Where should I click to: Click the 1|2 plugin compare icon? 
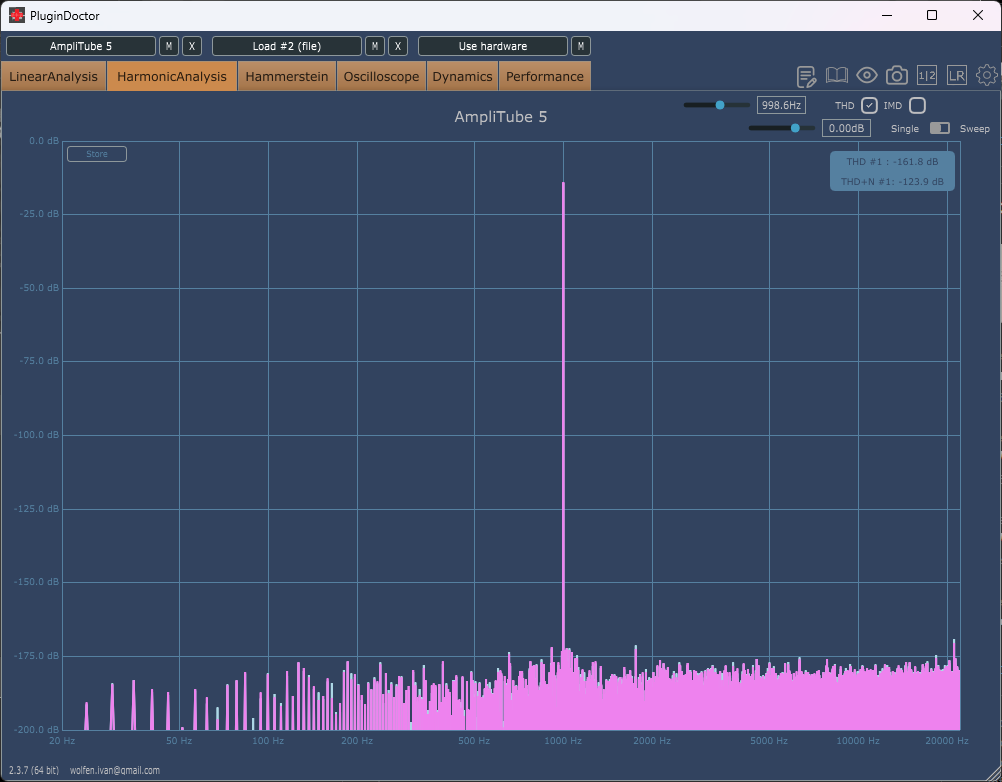coord(927,76)
